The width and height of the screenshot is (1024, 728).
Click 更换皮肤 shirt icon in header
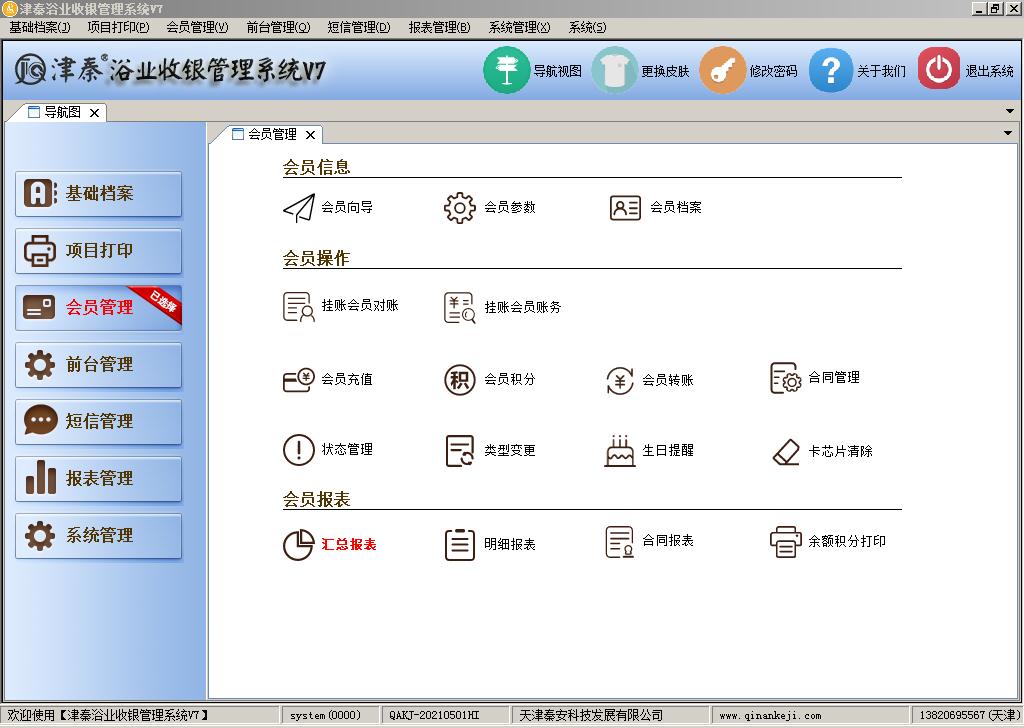[x=614, y=71]
